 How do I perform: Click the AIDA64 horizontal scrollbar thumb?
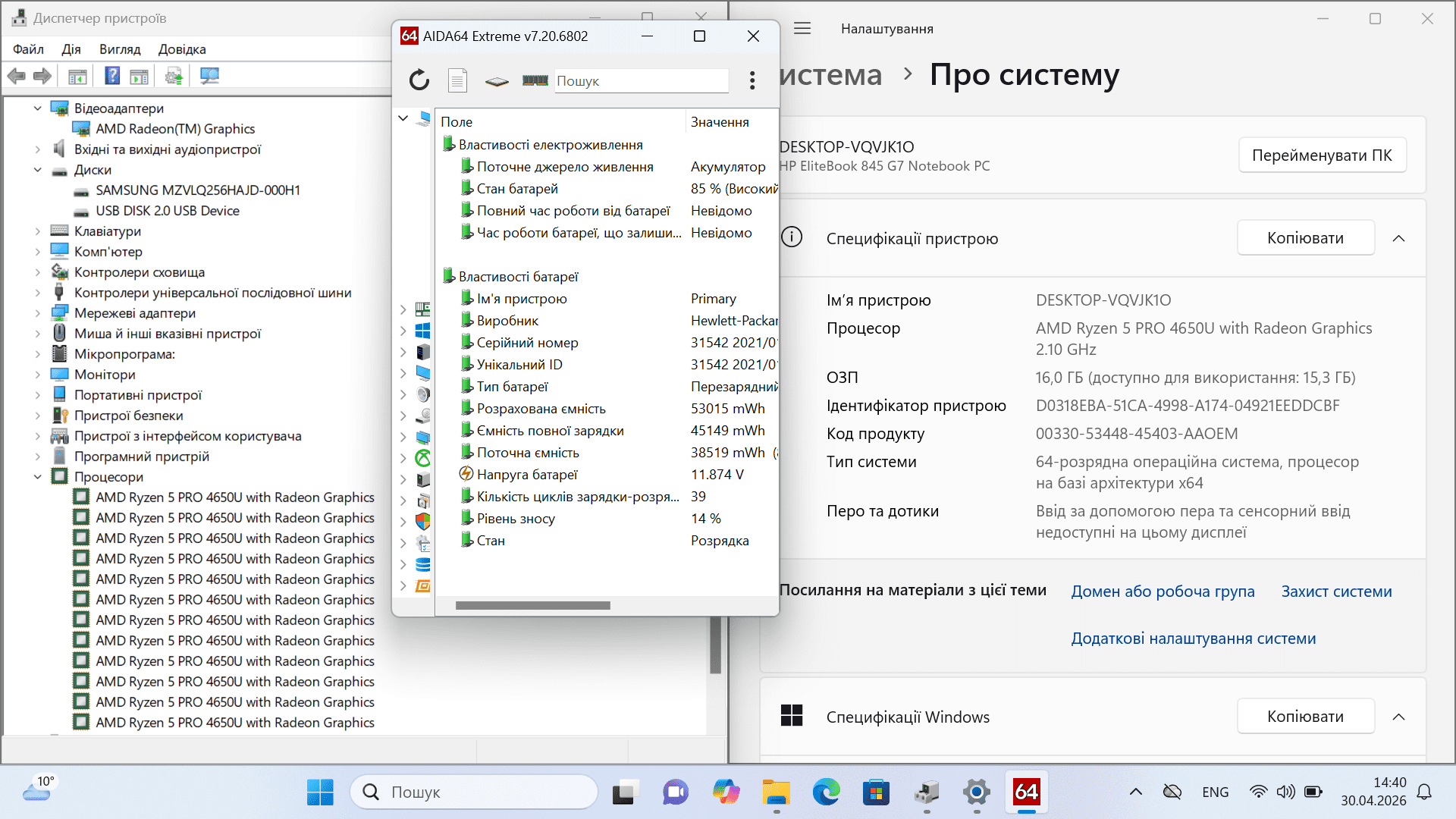[533, 605]
